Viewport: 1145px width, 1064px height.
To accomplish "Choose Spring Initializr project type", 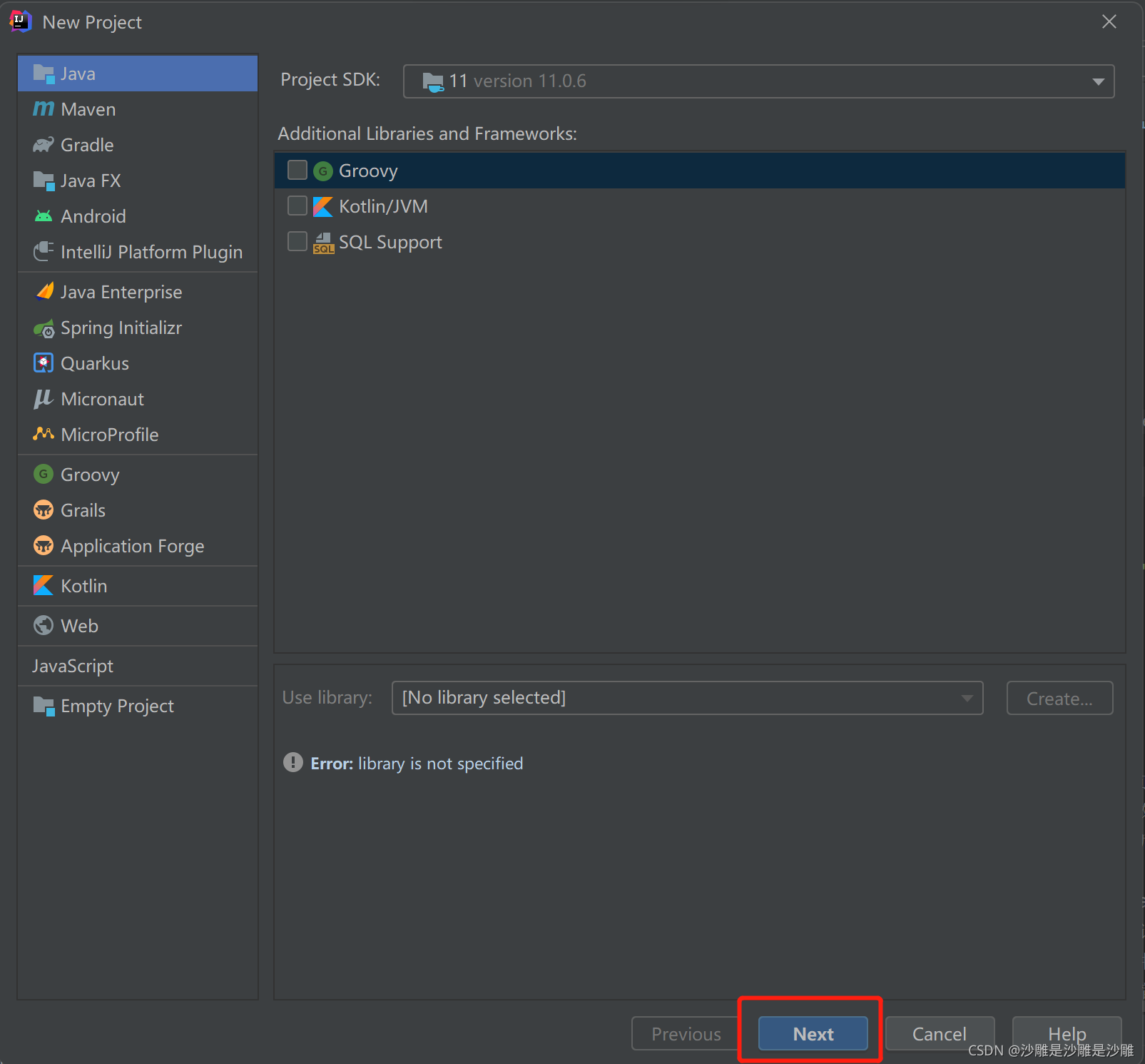I will [x=138, y=328].
